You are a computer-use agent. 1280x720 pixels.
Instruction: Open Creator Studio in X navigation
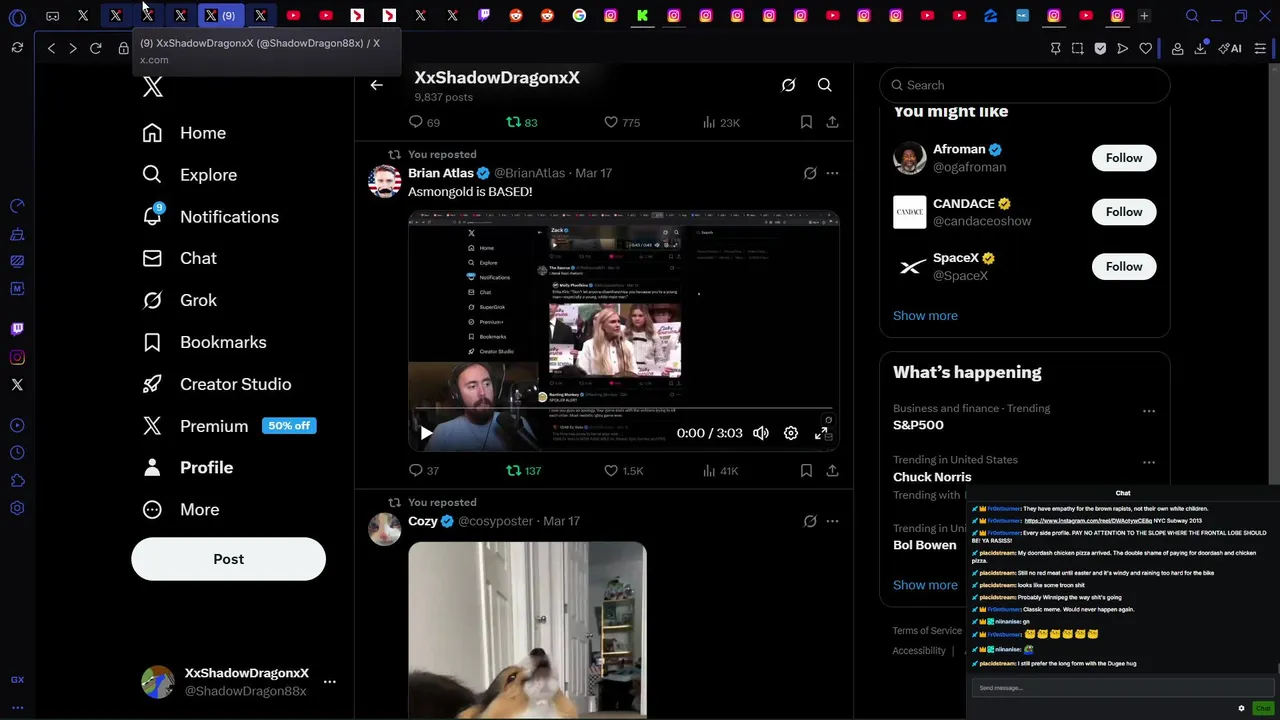click(x=217, y=384)
